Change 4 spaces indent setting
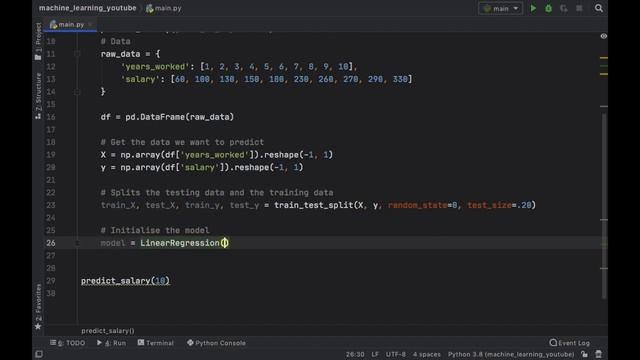Screen dimensions: 640x360 click(x=427, y=354)
